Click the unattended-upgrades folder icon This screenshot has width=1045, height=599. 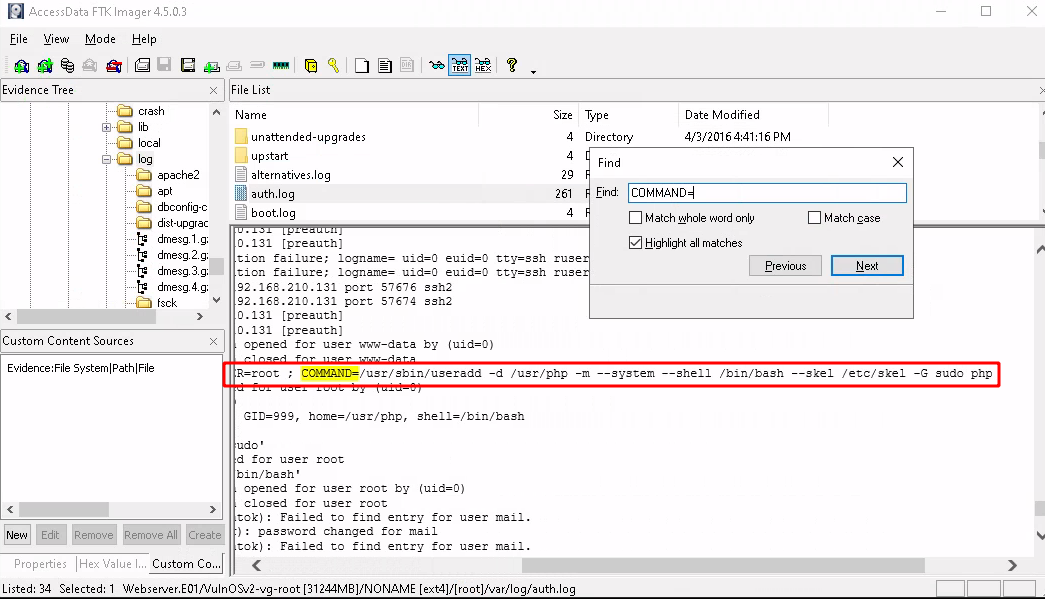coord(241,137)
